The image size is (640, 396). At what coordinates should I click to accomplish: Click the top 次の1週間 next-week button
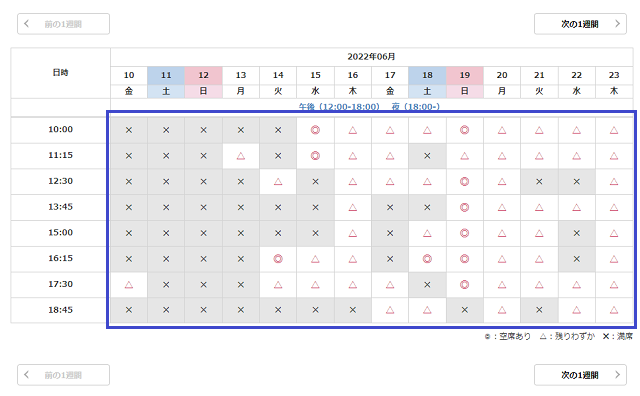point(580,24)
